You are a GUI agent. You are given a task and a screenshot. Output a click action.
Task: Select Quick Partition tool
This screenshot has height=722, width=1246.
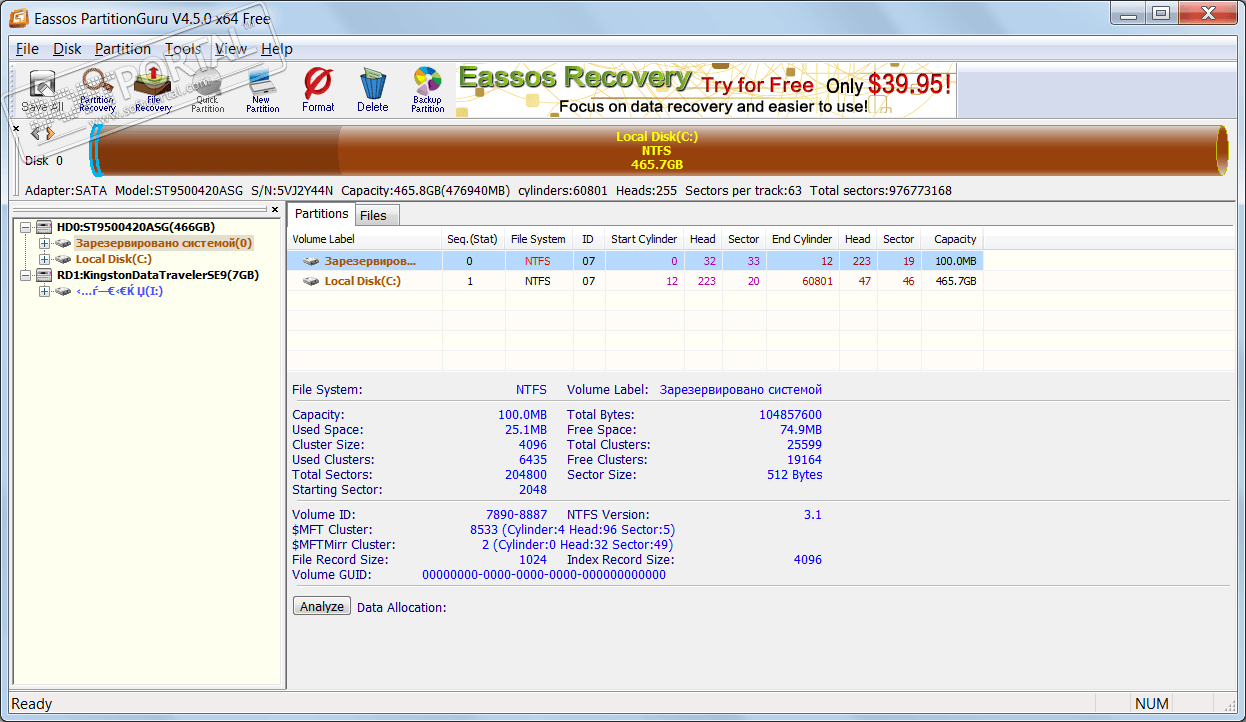[x=207, y=90]
